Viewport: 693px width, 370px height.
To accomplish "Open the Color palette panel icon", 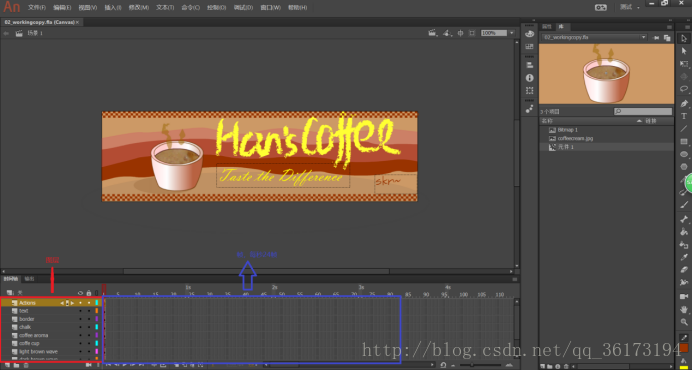I will [x=529, y=34].
